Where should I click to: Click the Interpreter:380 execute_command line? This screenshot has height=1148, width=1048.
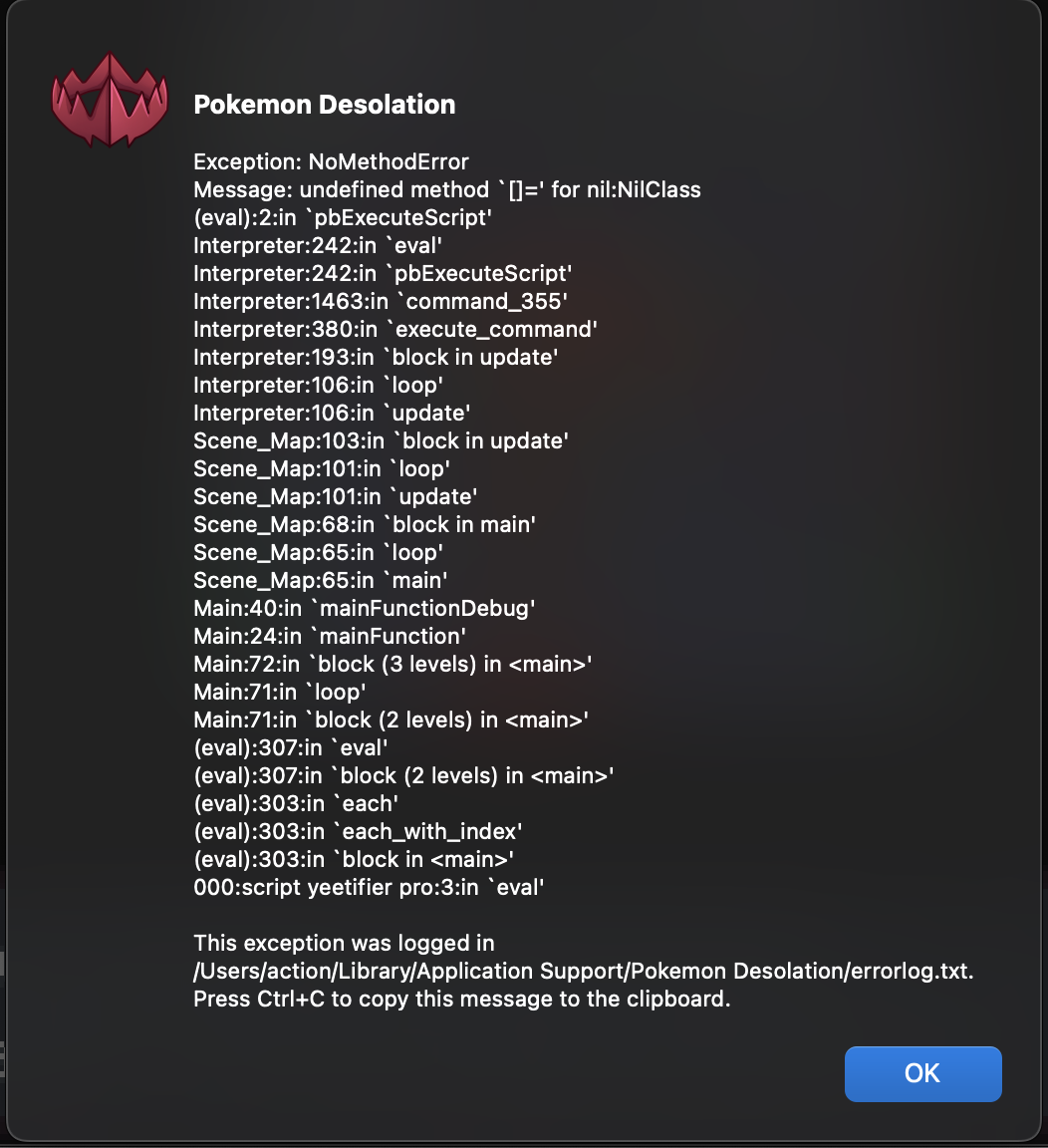click(x=395, y=329)
